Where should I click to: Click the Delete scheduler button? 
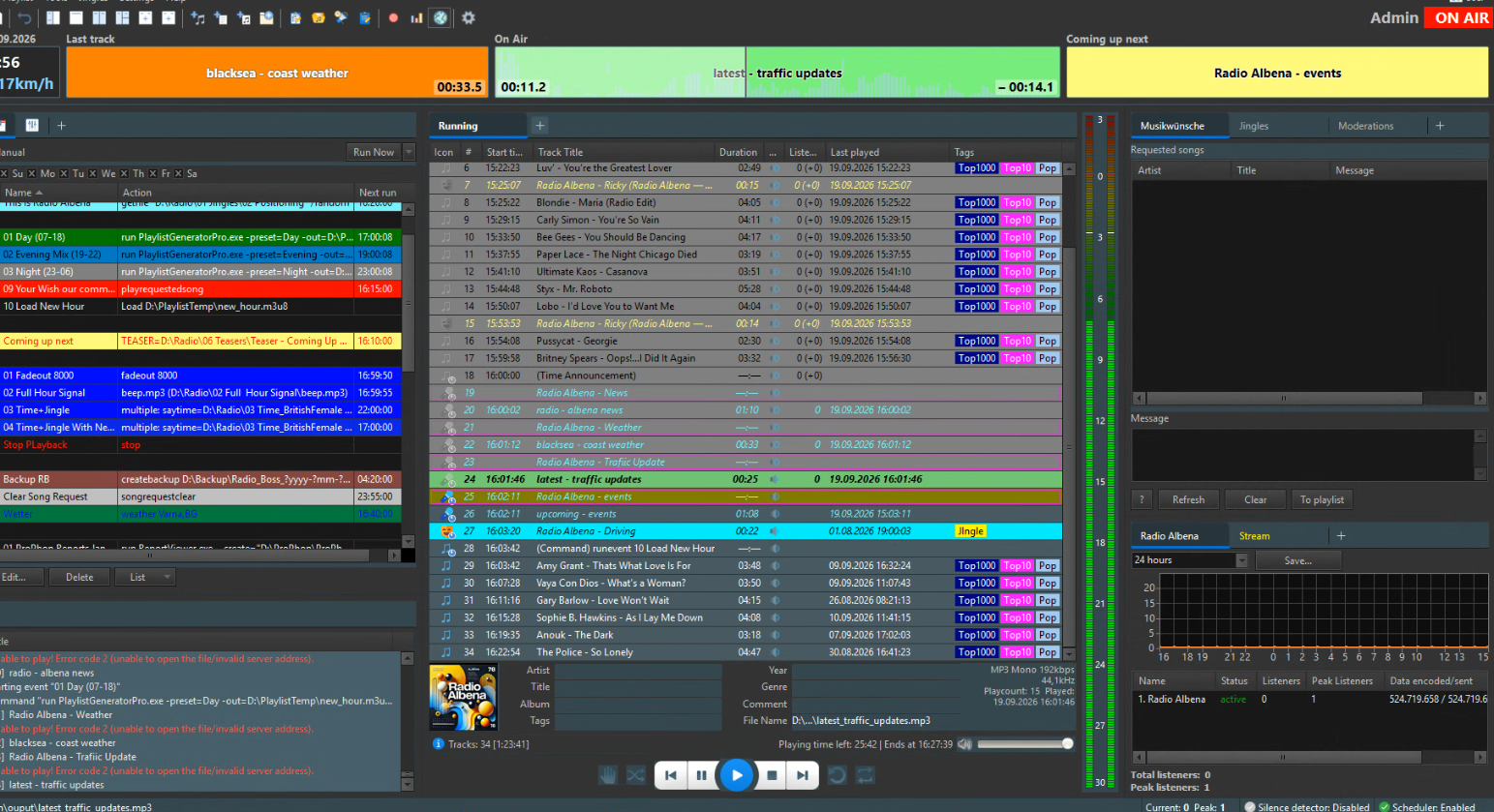coord(79,577)
